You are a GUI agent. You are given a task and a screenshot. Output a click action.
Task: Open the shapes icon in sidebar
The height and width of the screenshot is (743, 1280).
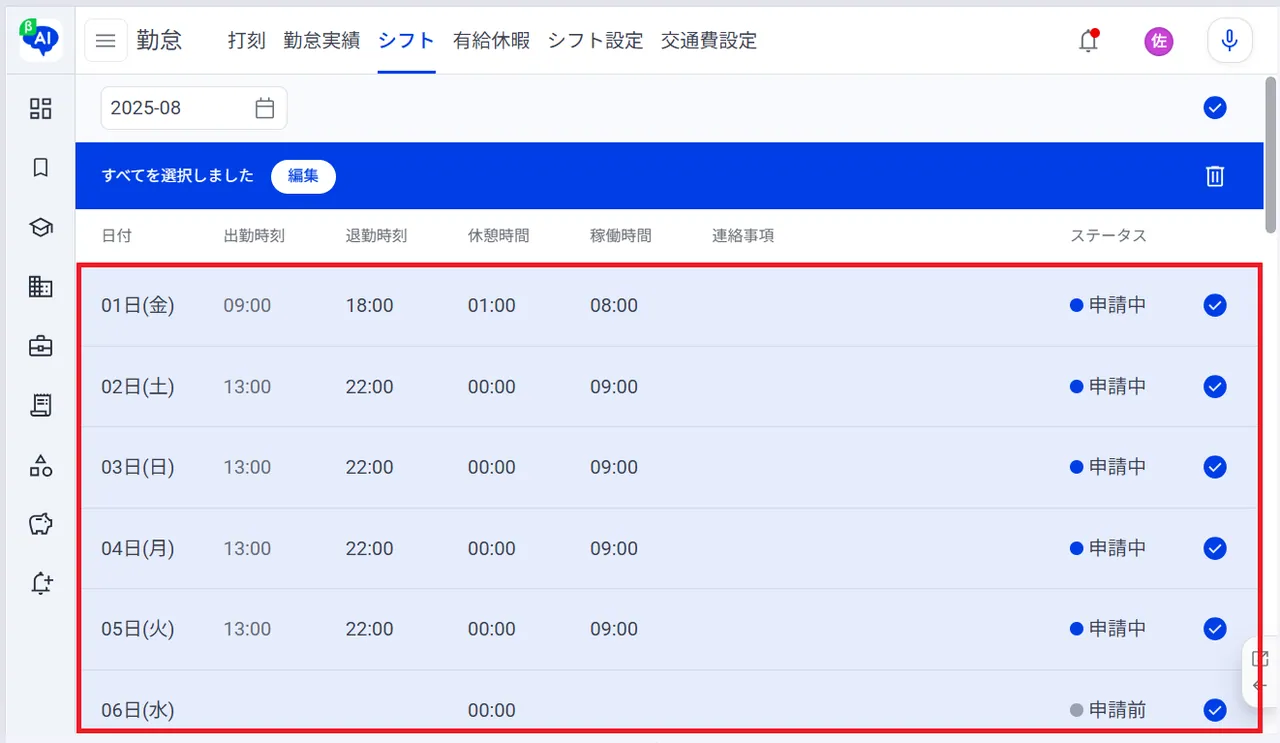click(40, 465)
